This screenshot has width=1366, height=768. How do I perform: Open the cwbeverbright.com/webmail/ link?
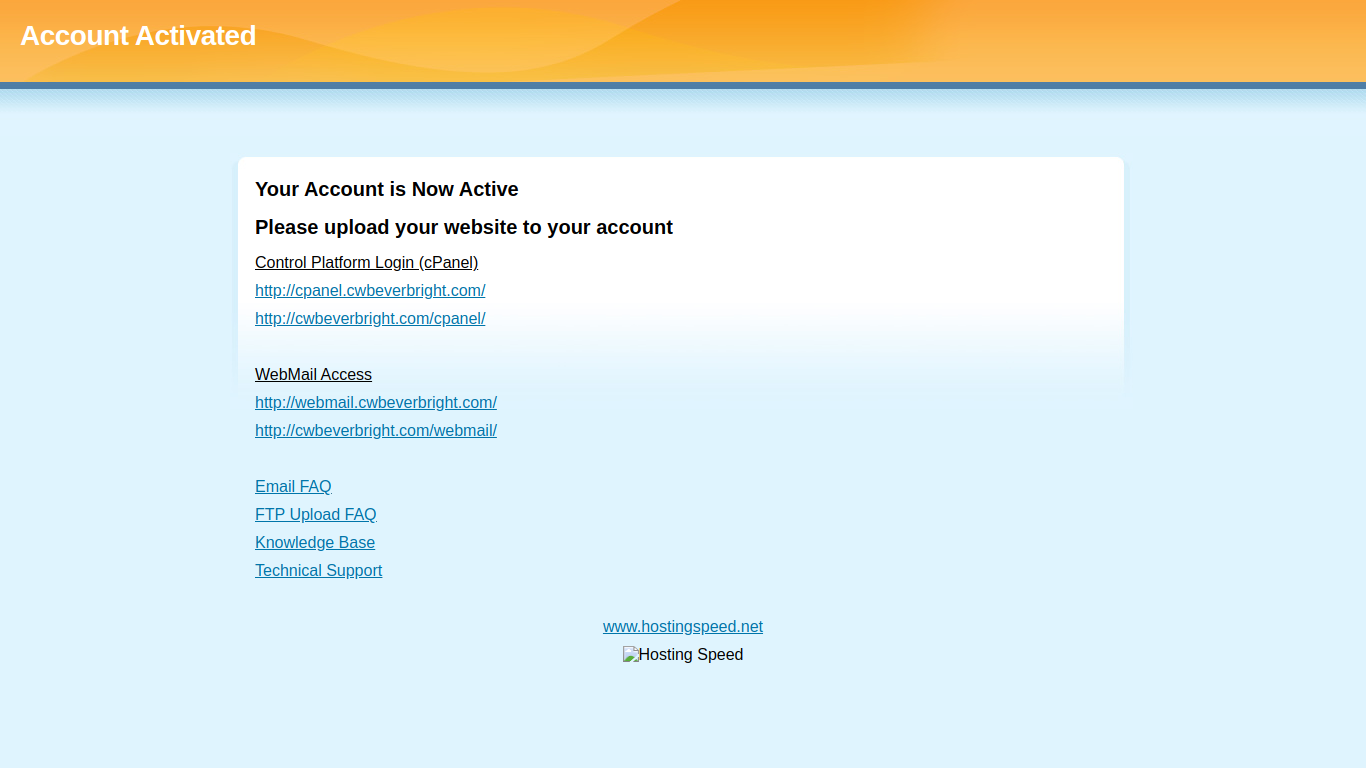(x=376, y=431)
